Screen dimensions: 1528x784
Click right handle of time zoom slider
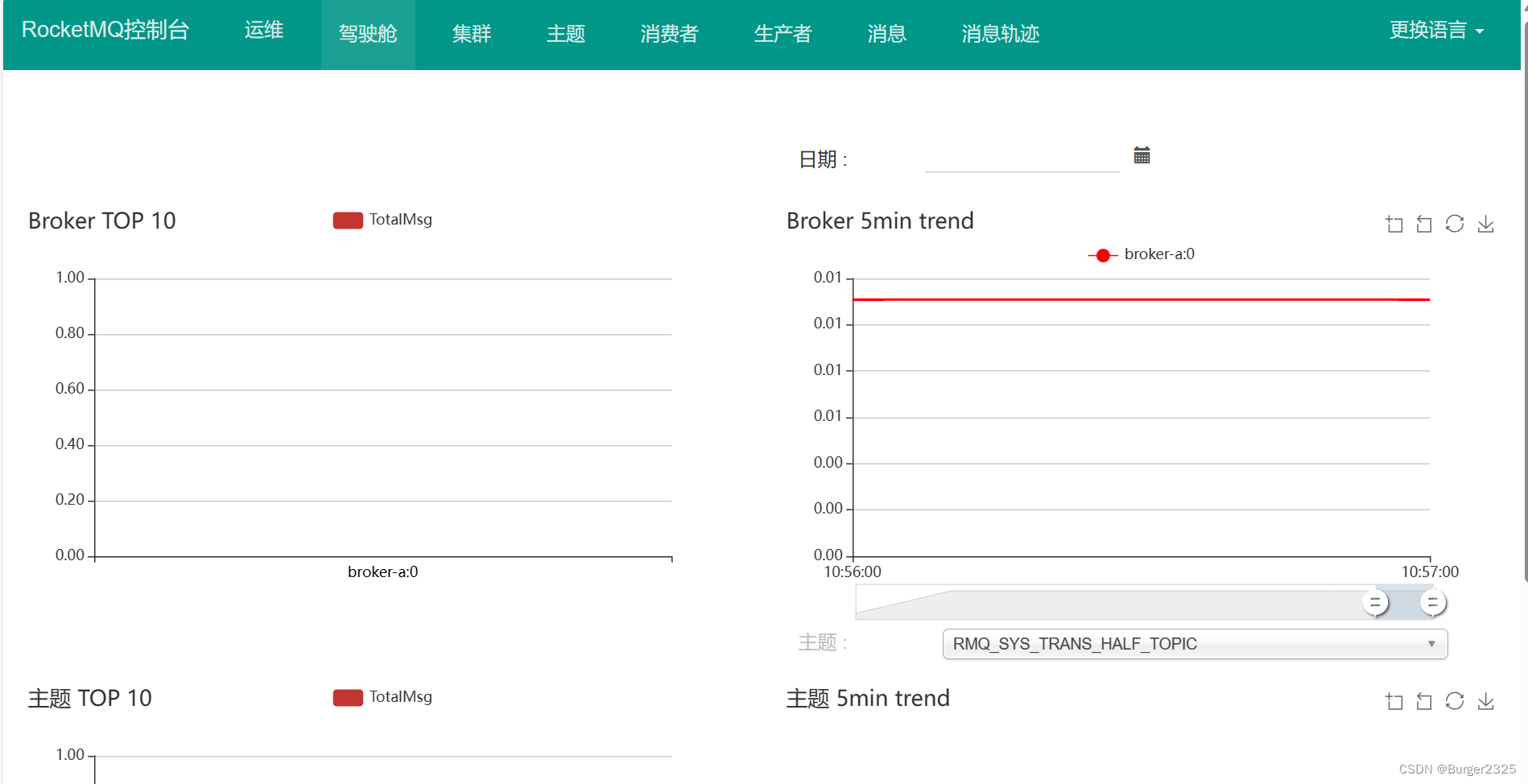1432,602
